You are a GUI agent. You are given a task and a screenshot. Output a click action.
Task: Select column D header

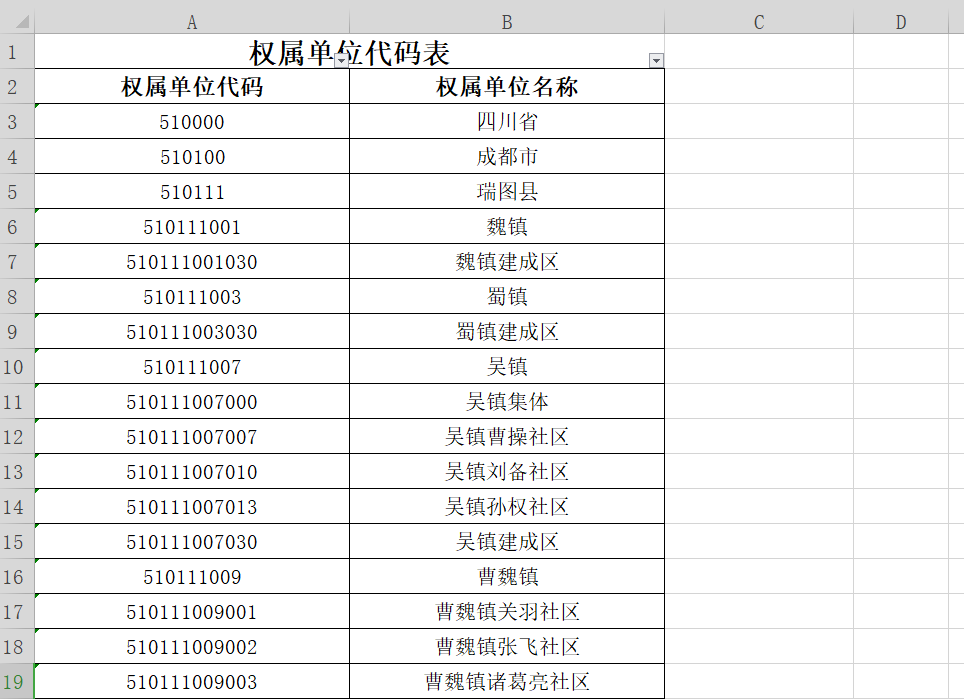click(x=900, y=22)
